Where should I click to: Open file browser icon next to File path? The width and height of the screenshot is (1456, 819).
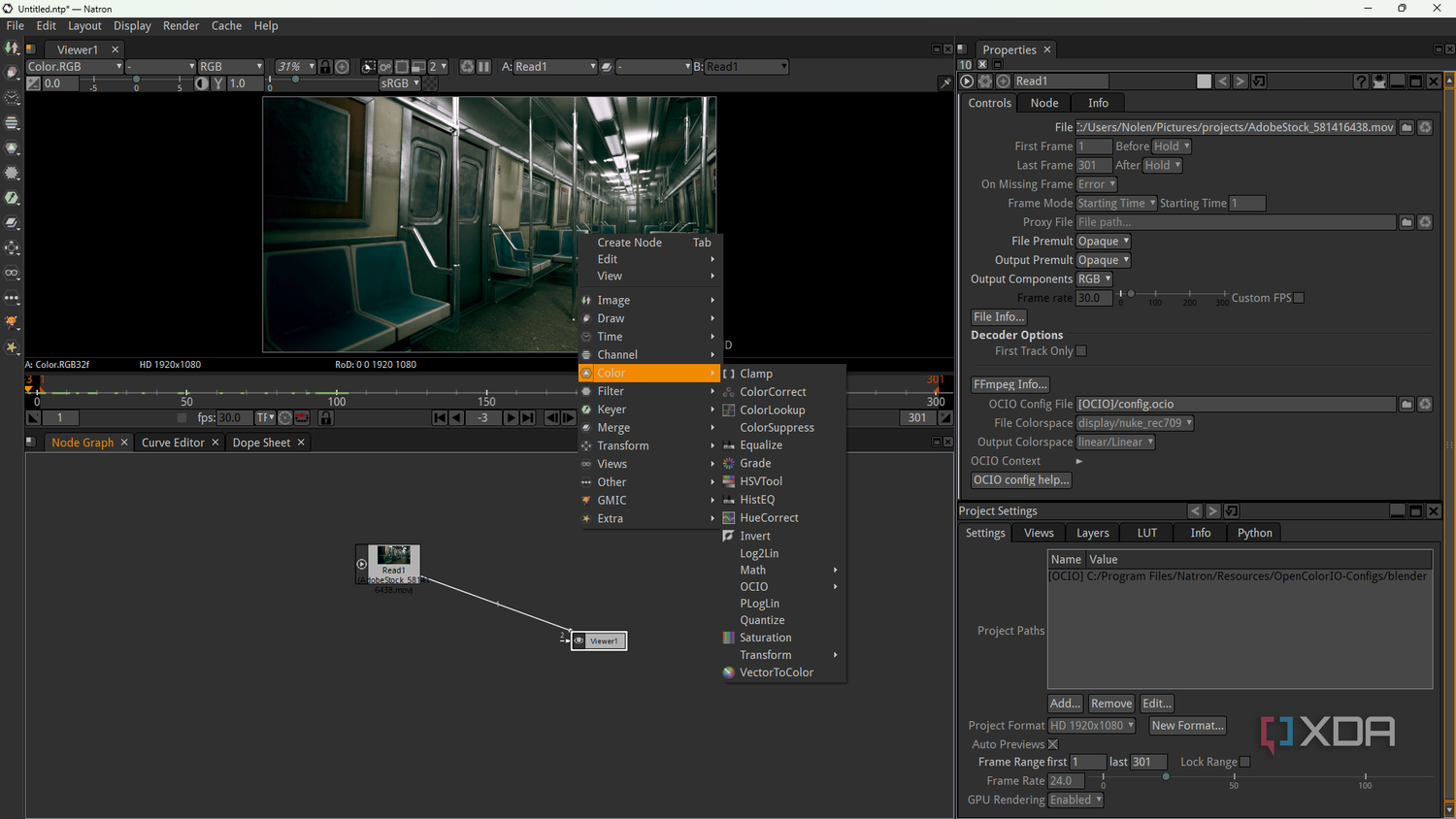(x=1406, y=127)
